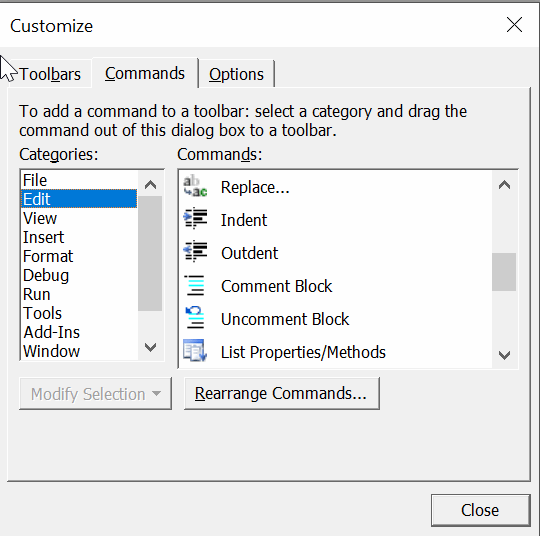The height and width of the screenshot is (536, 540).
Task: Select the Comment Block icon
Action: (195, 285)
